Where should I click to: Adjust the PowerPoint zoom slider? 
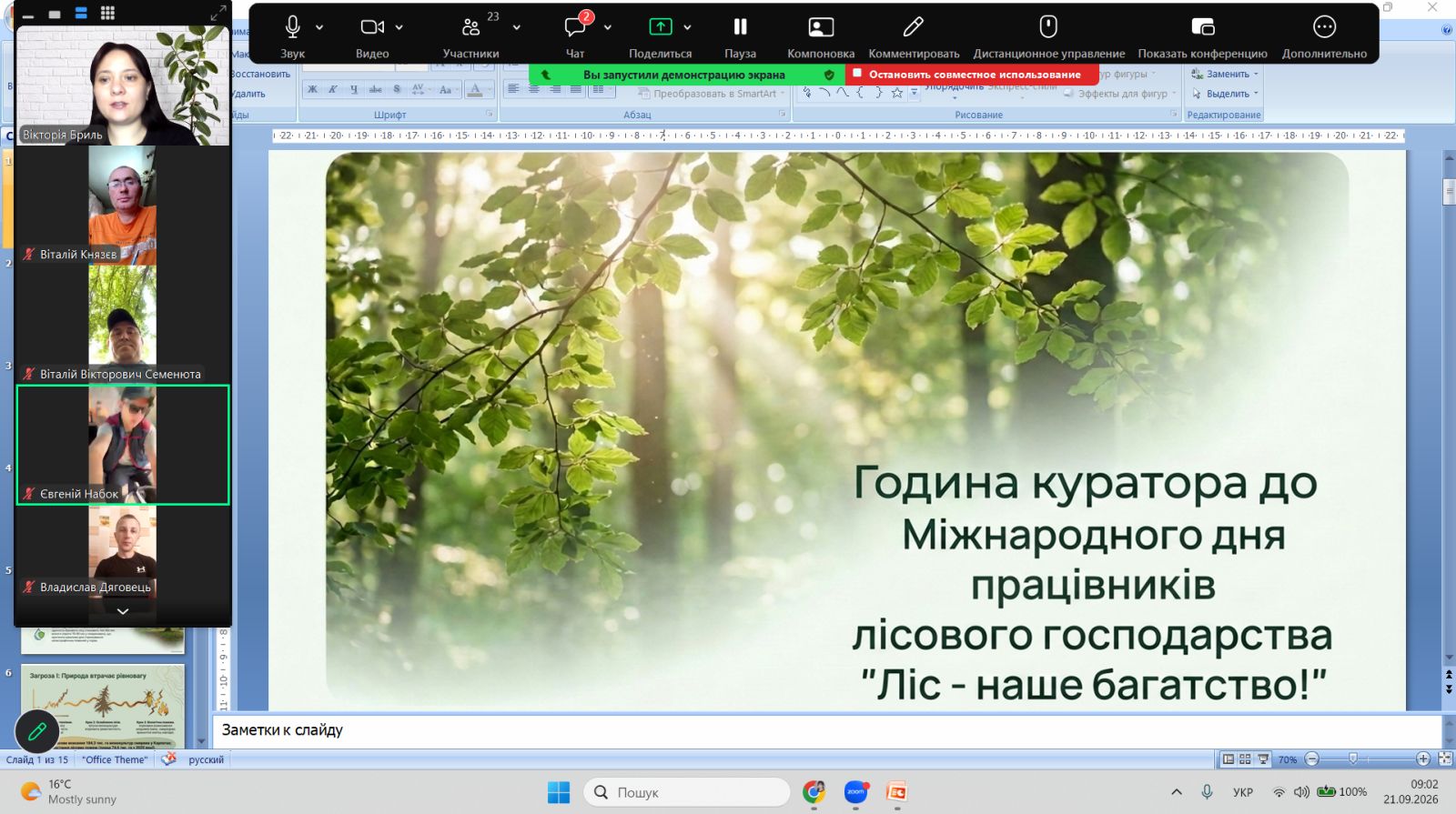pyautogui.click(x=1353, y=759)
